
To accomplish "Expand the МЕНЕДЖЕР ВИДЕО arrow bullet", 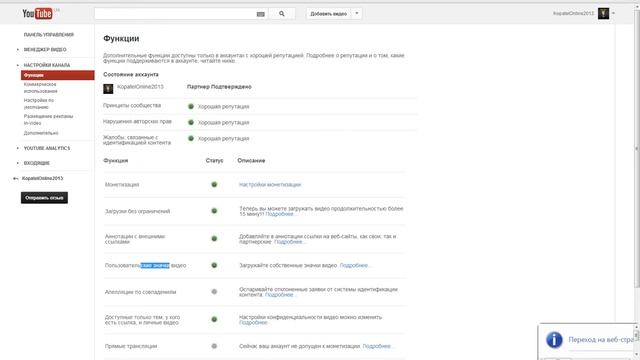I will point(18,49).
